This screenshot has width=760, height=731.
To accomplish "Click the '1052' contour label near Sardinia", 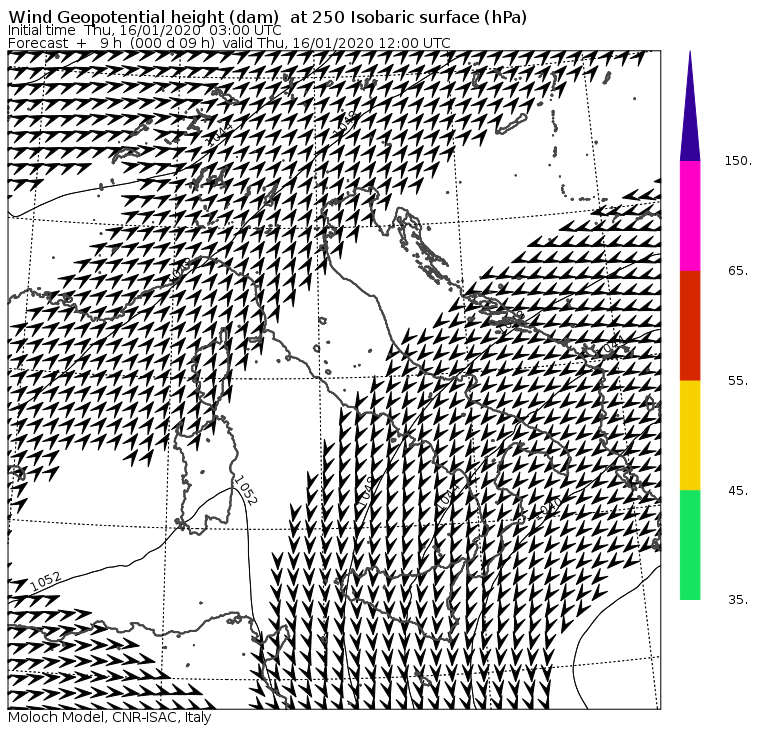I will (245, 491).
